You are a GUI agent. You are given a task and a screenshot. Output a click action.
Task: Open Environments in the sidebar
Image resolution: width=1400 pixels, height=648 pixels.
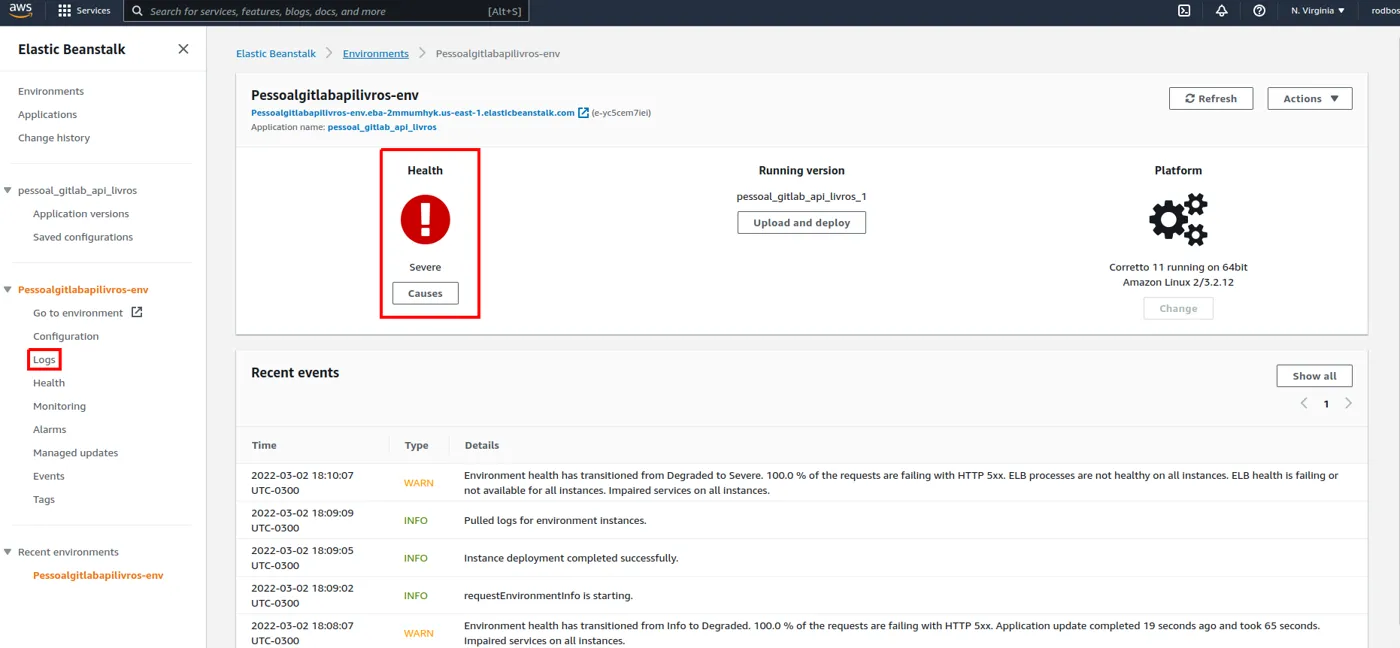pos(51,91)
